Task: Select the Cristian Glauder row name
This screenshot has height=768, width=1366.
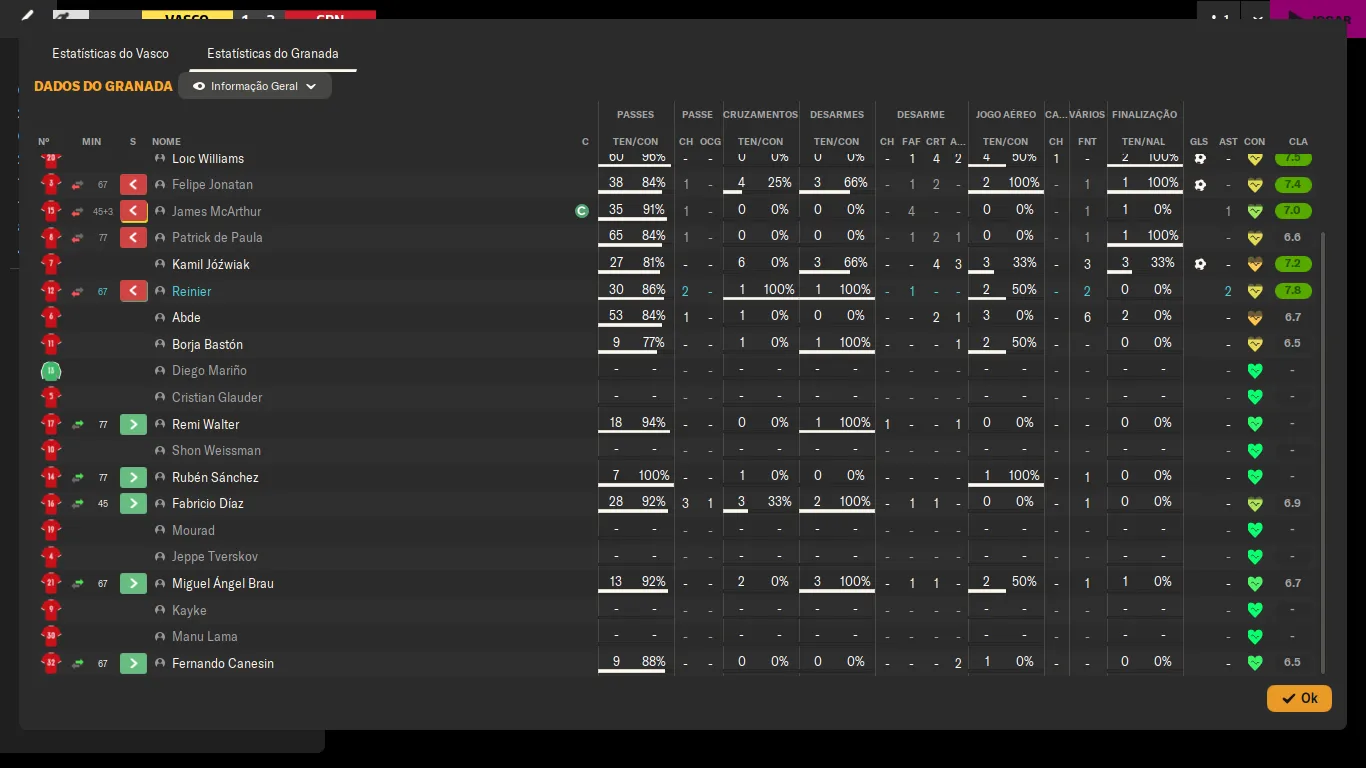Action: [x=217, y=397]
